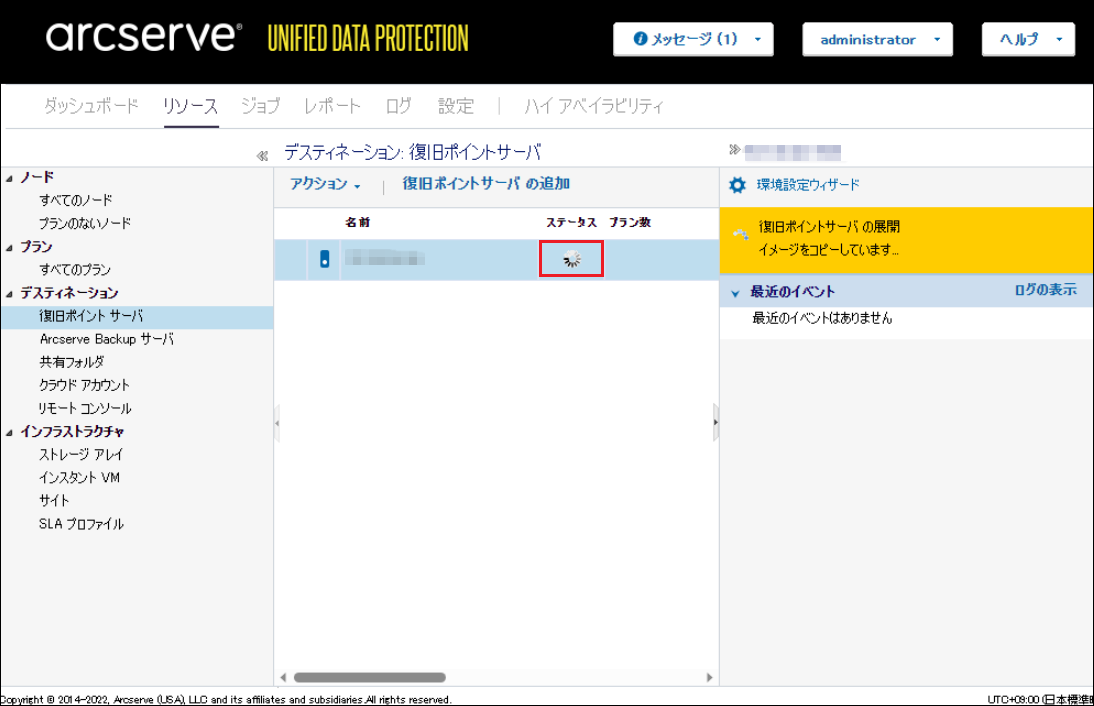Screen dimensions: 1094x706
Task: Click the gear icon beside 環境設定ウィザード
Action: click(x=738, y=185)
